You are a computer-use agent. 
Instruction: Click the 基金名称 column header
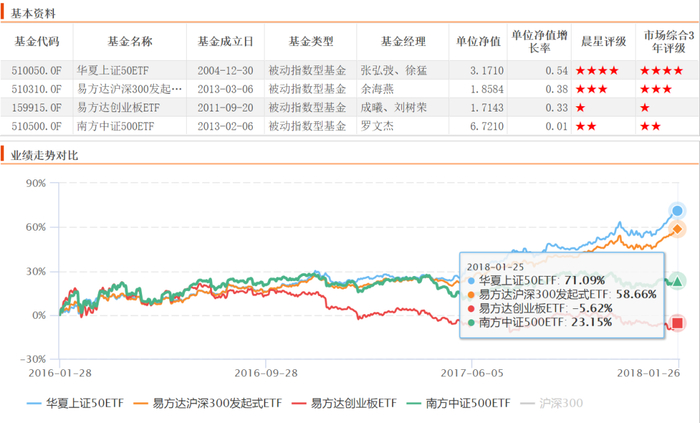(x=130, y=41)
